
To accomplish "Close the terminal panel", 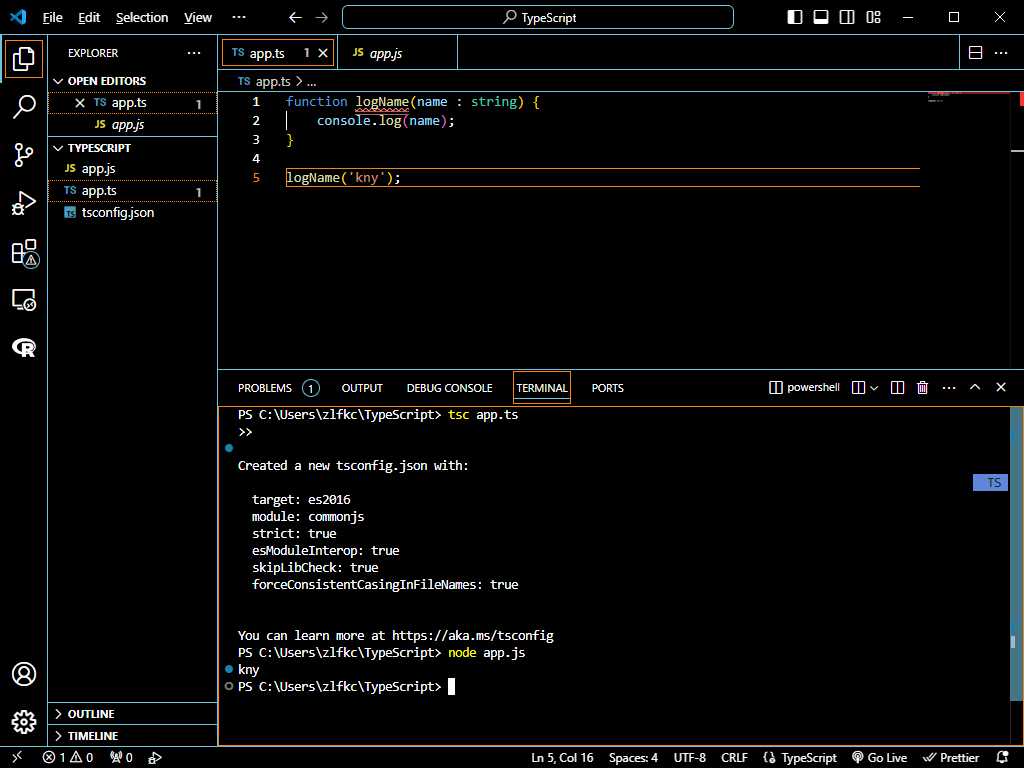I will pos(1000,387).
